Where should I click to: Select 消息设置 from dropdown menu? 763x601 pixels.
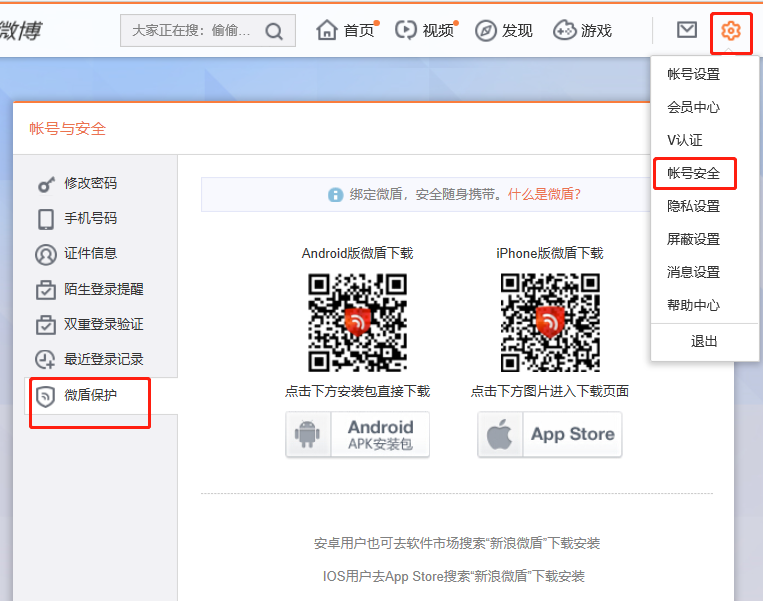pos(693,272)
